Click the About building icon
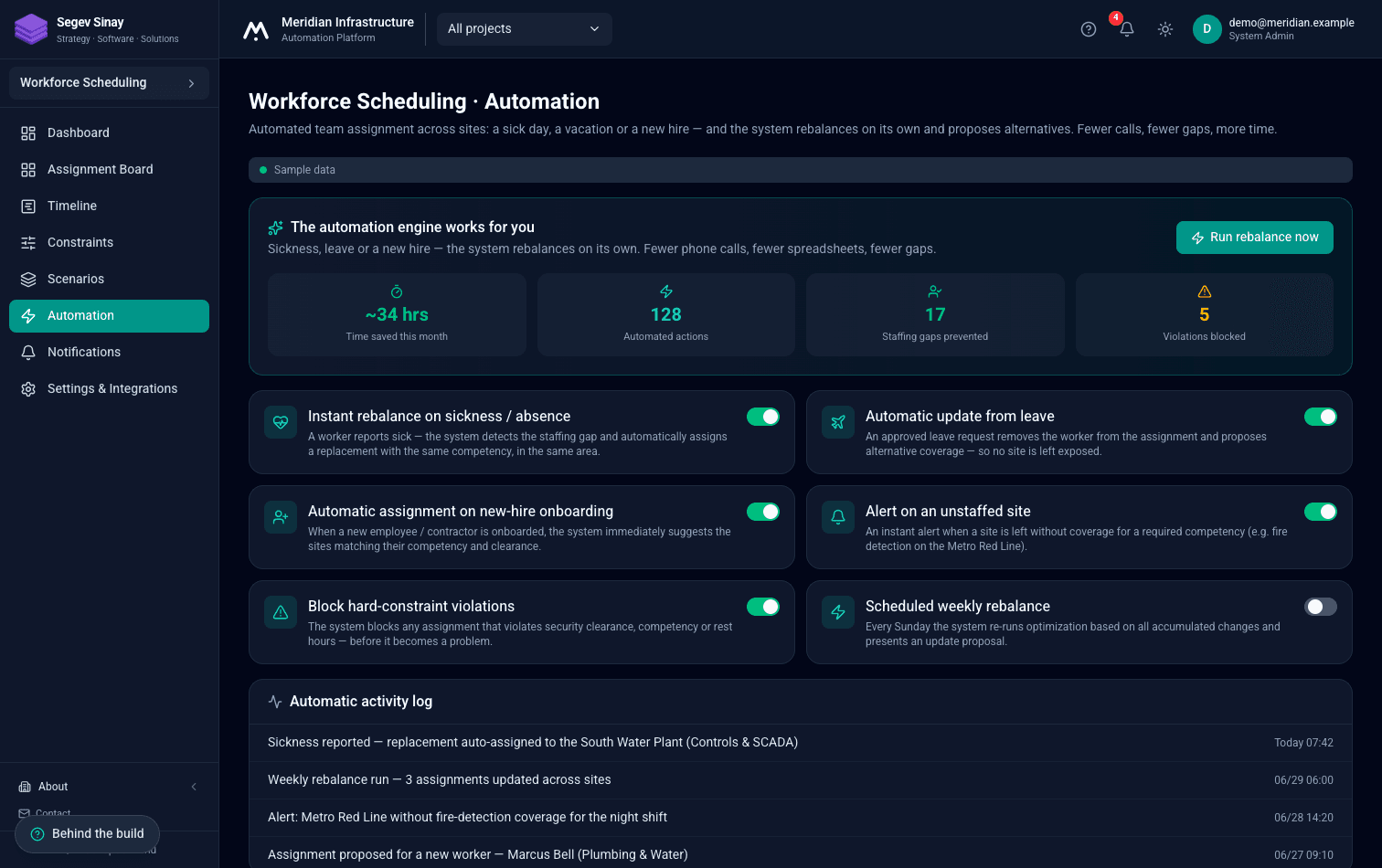 point(25,787)
